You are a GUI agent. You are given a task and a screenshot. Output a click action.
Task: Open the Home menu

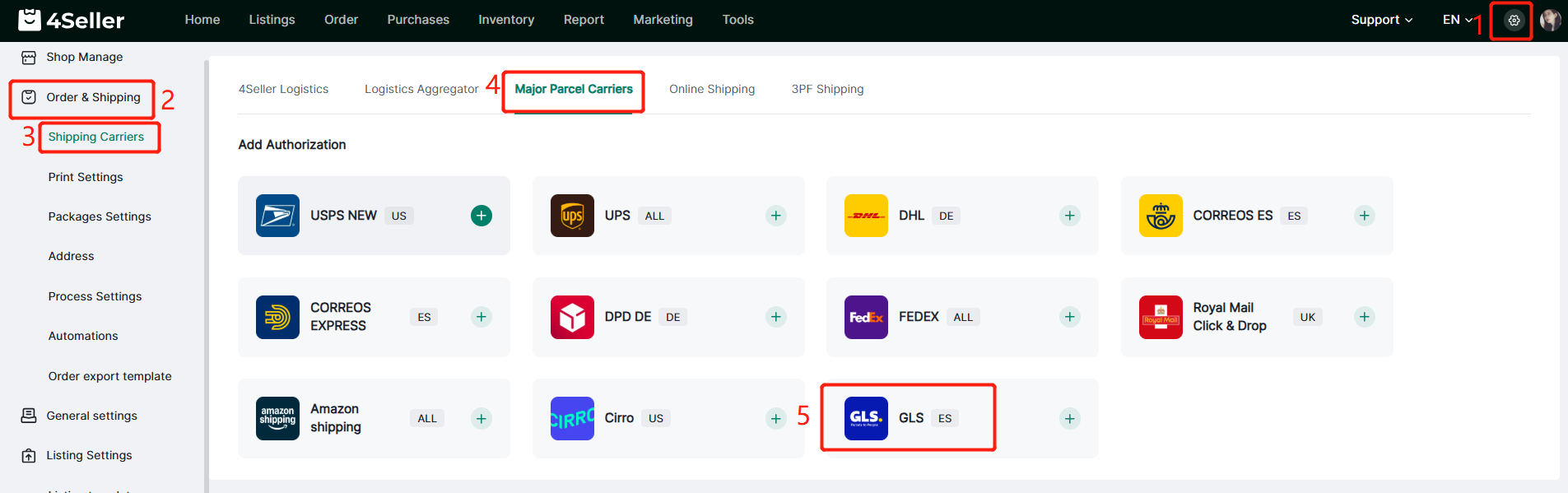pos(202,20)
